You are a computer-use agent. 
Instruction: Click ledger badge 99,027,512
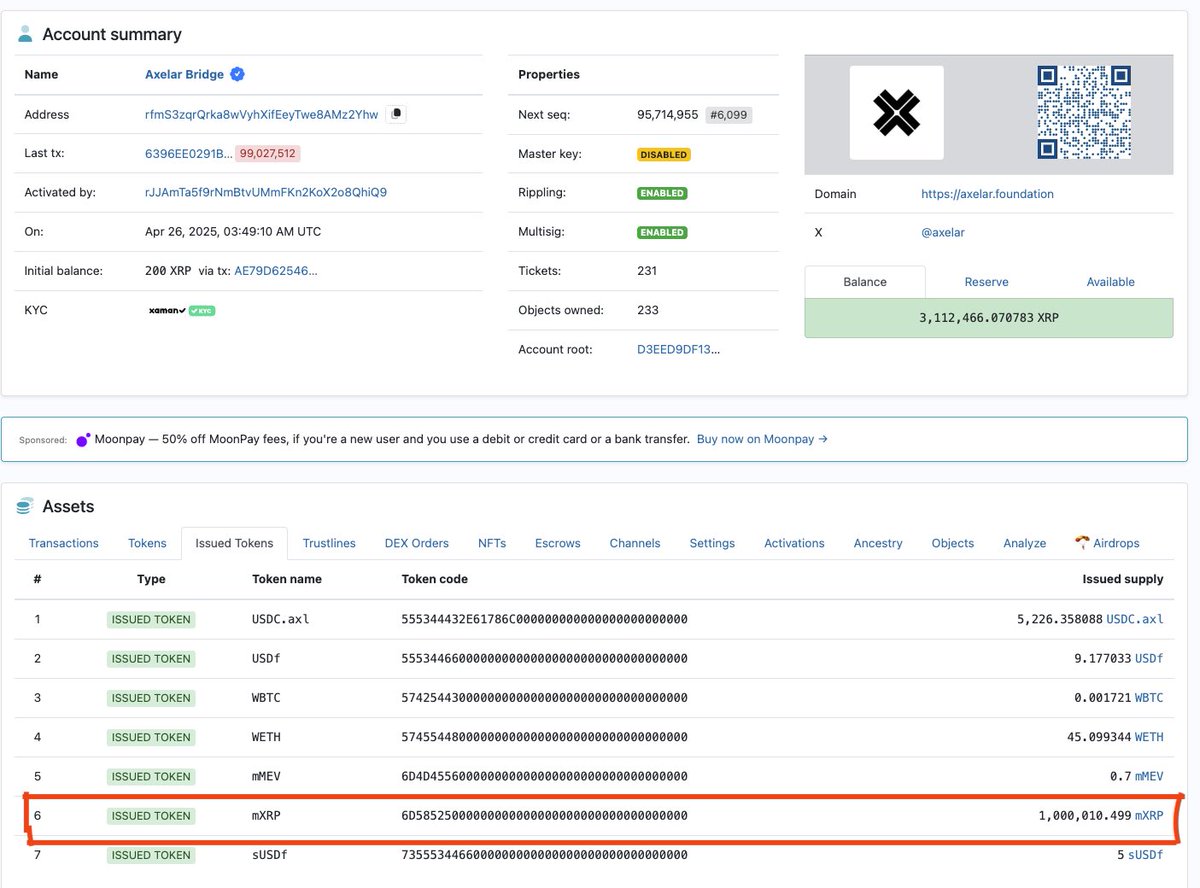268,153
